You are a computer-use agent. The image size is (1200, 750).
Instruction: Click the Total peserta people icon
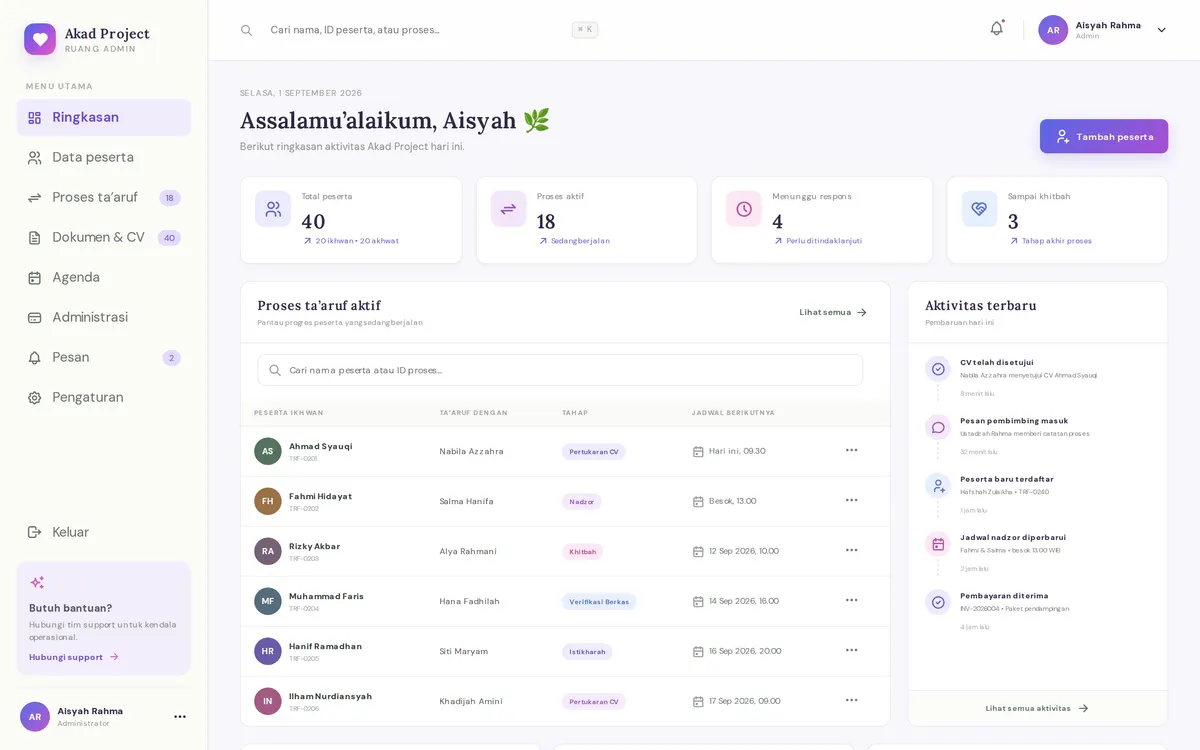[x=273, y=209]
